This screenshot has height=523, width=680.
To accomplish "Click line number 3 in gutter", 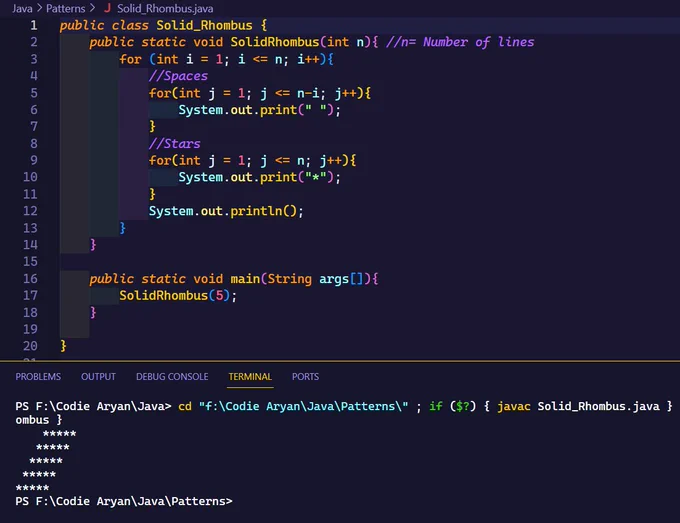I will (34, 59).
